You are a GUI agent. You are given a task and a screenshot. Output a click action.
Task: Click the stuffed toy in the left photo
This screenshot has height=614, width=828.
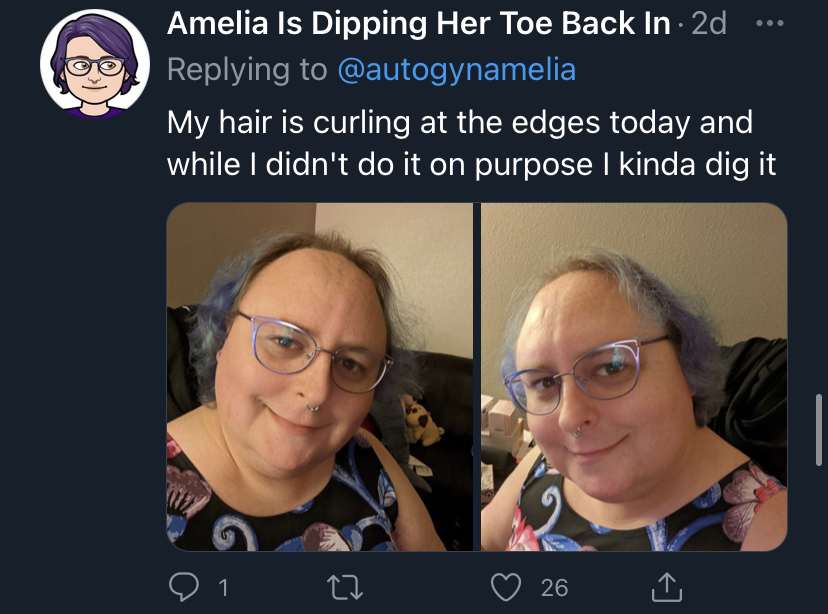(421, 421)
